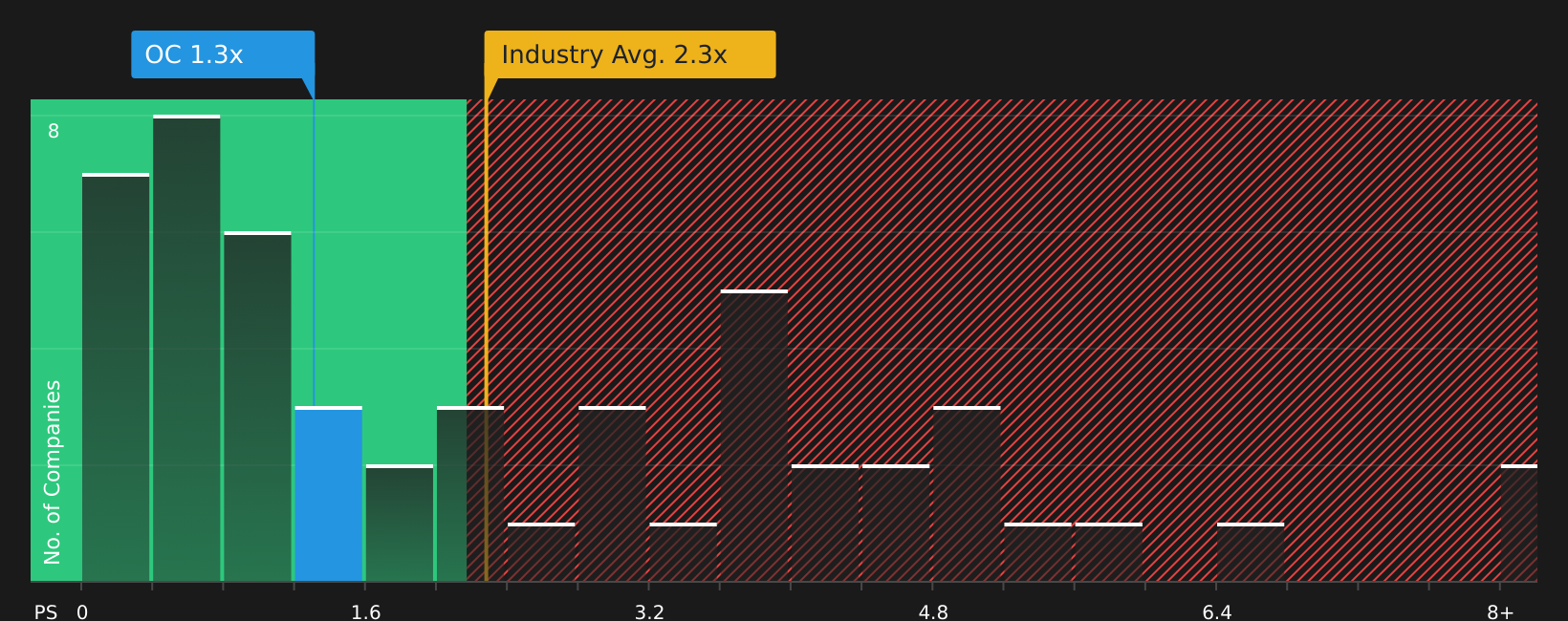Select the highlighted blue histogram bar
This screenshot has width=1568, height=621.
coord(329,494)
